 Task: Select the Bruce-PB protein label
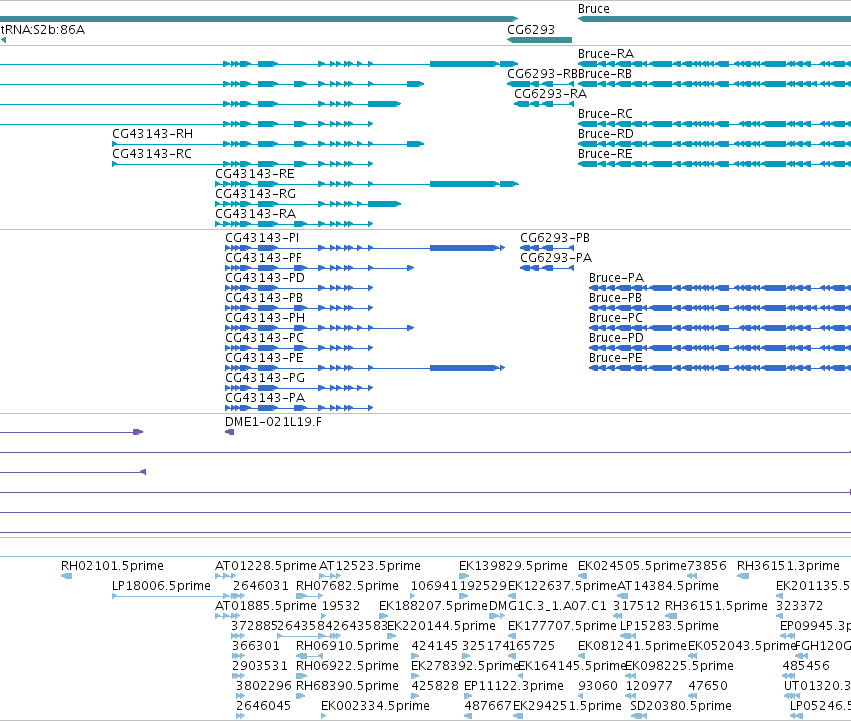(x=615, y=299)
